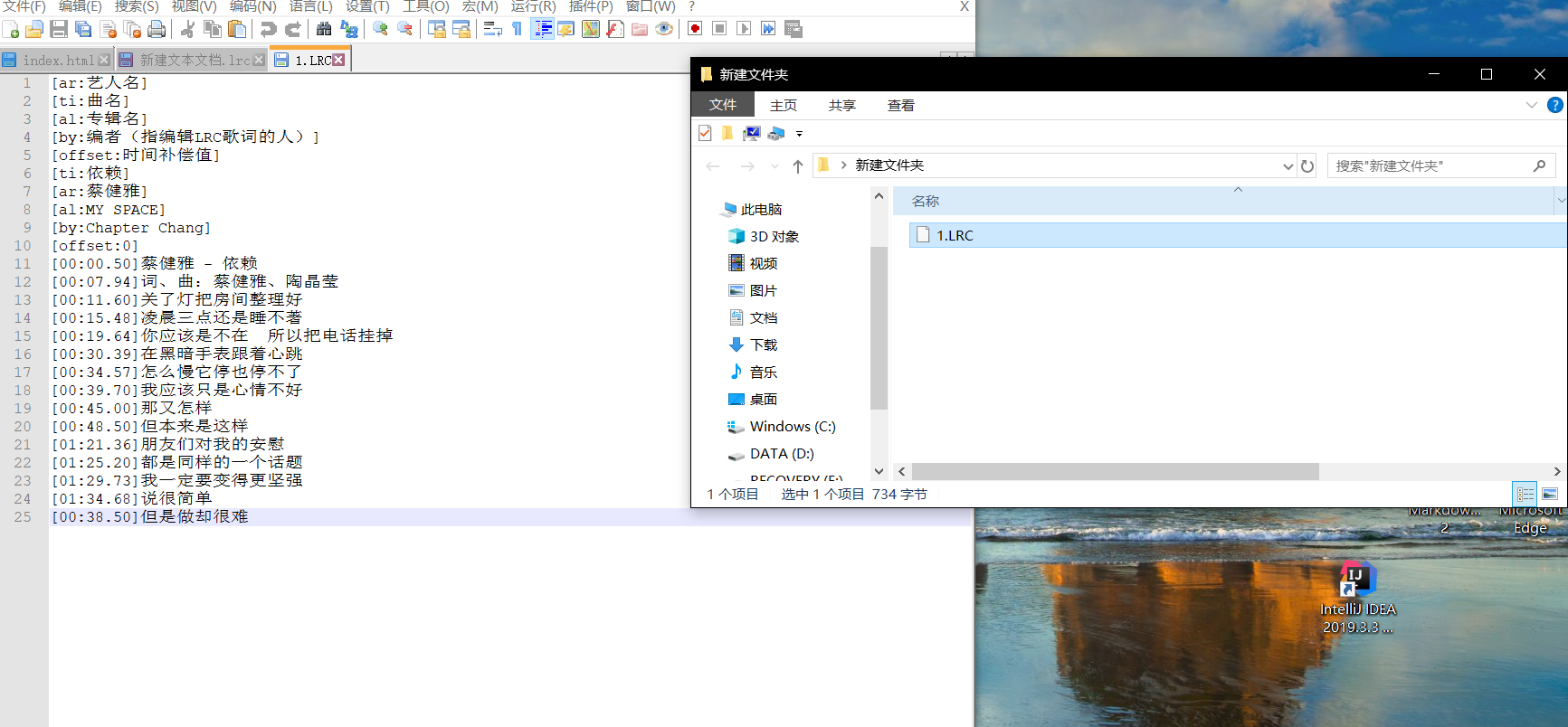Expand the Explorer ribbon with the chevron
The image size is (1568, 727).
click(1531, 105)
